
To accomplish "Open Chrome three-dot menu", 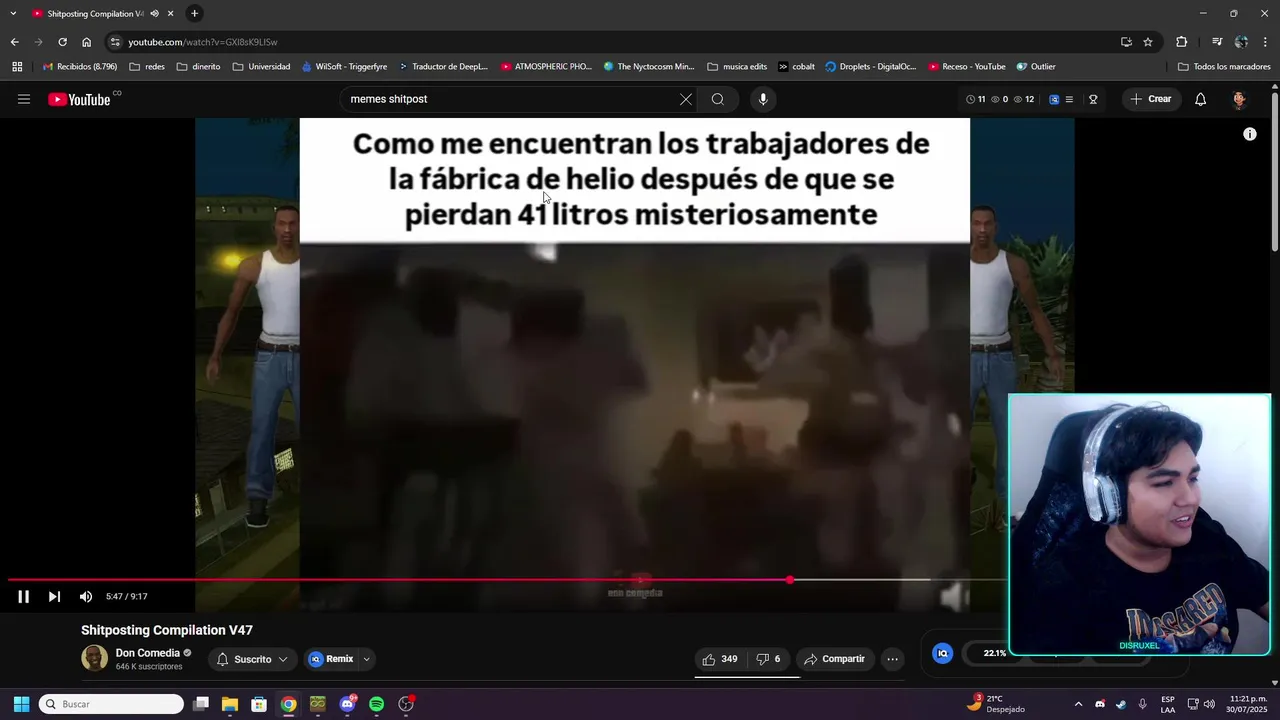I will pos(1265,42).
